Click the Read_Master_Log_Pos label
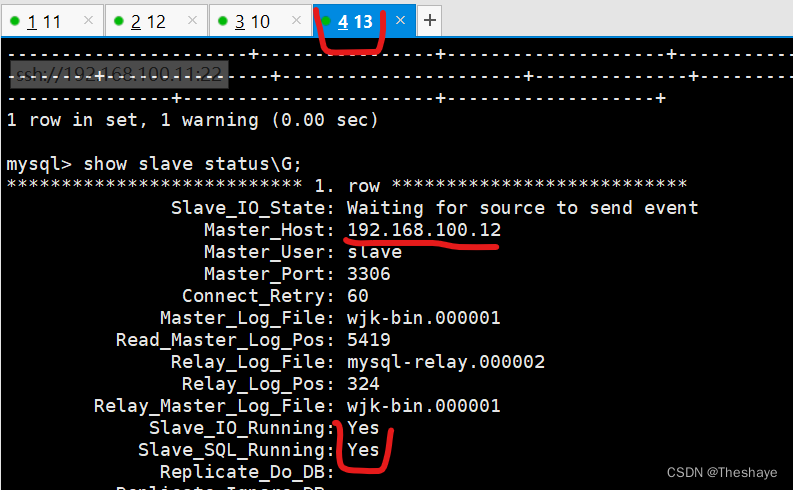Screen dimensions: 793x490 225,340
